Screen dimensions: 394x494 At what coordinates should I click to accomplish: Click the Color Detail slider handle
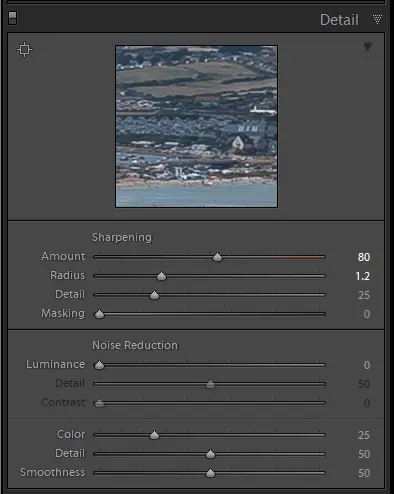(210, 454)
